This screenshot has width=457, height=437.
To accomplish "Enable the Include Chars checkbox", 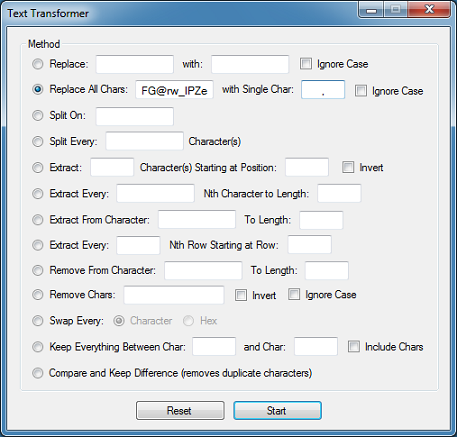I will click(x=354, y=347).
